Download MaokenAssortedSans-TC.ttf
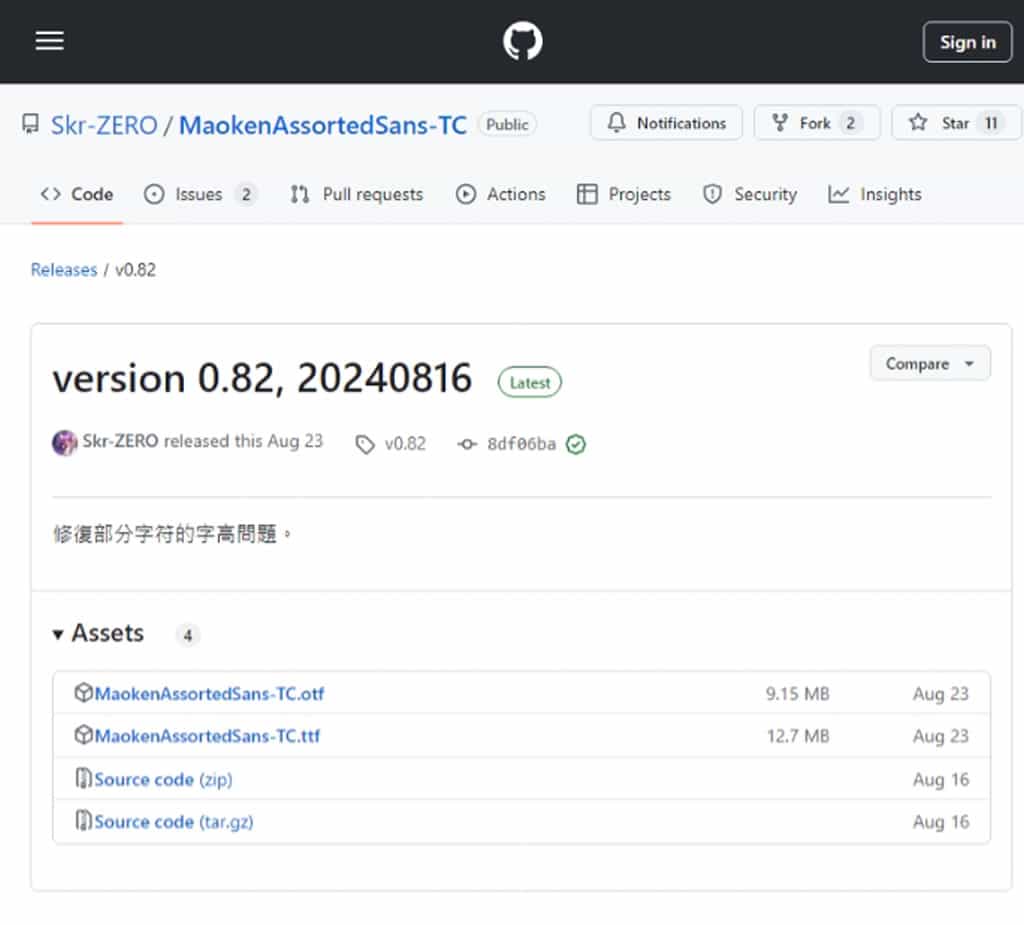The width and height of the screenshot is (1024, 925). (x=207, y=736)
